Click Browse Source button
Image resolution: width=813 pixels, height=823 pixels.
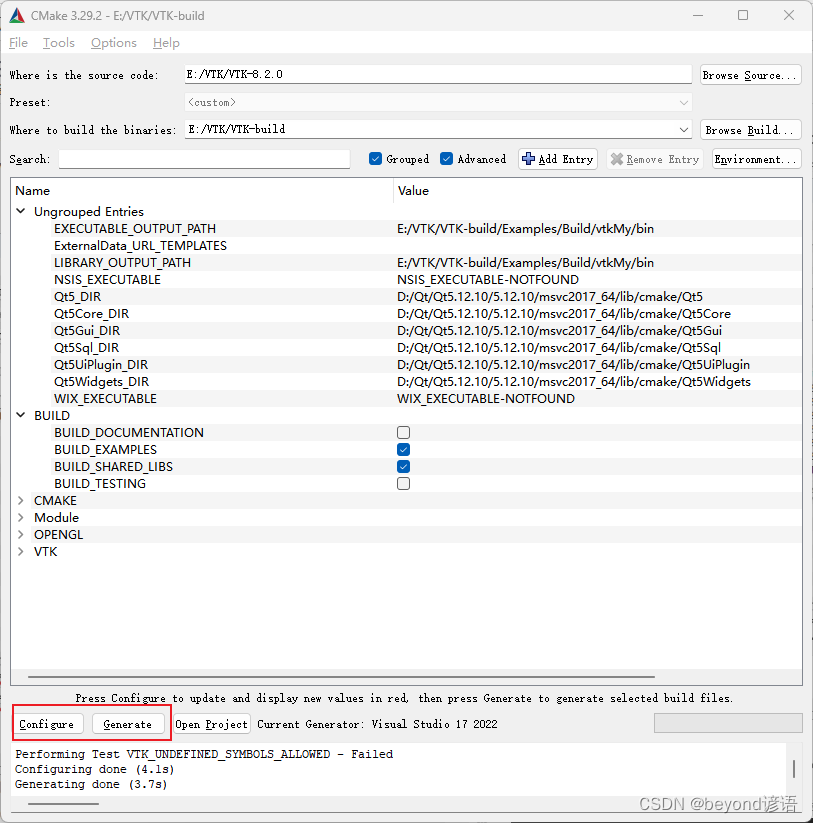[x=751, y=75]
